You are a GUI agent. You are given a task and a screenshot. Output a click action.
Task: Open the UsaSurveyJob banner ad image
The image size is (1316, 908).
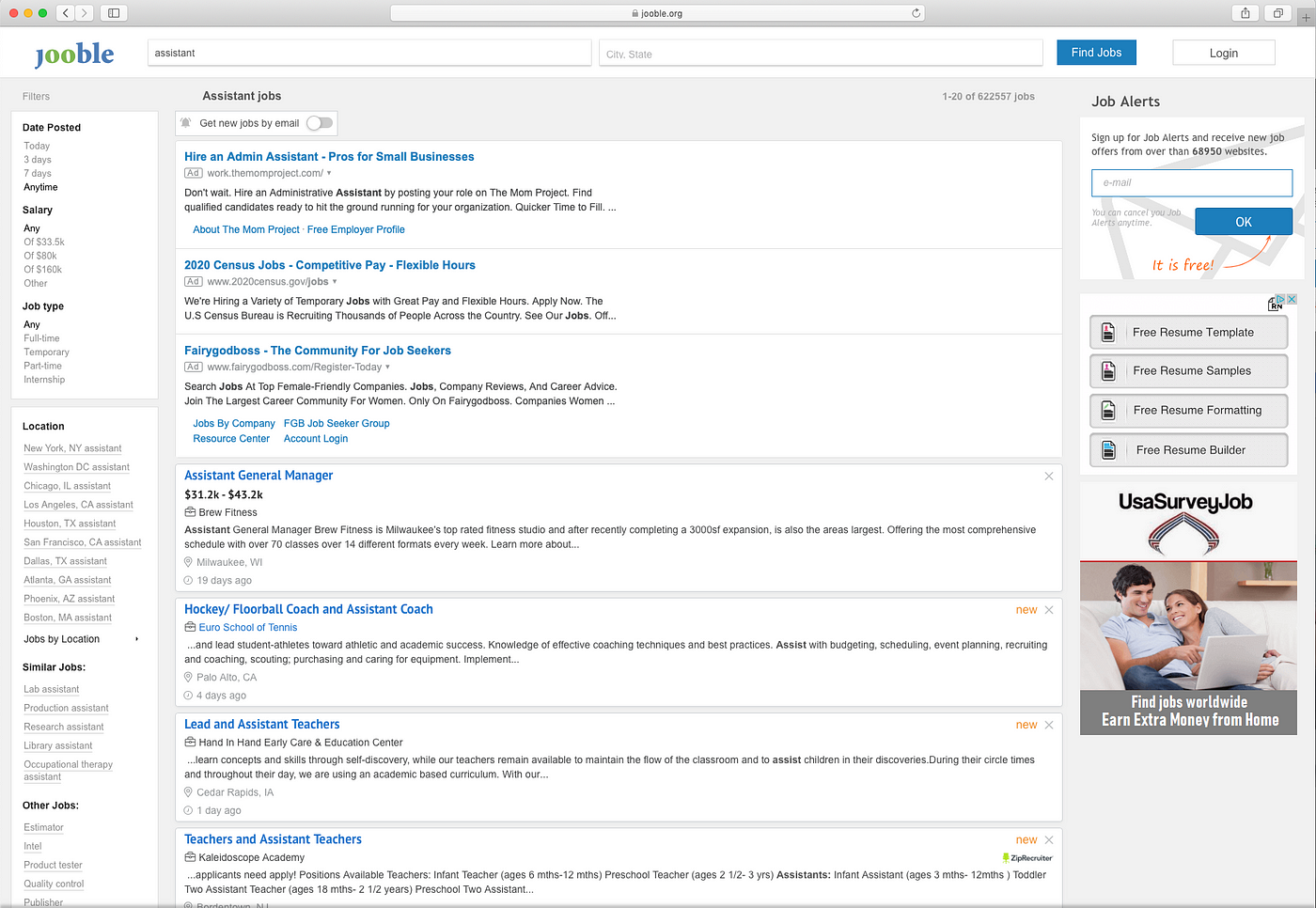coord(1188,609)
